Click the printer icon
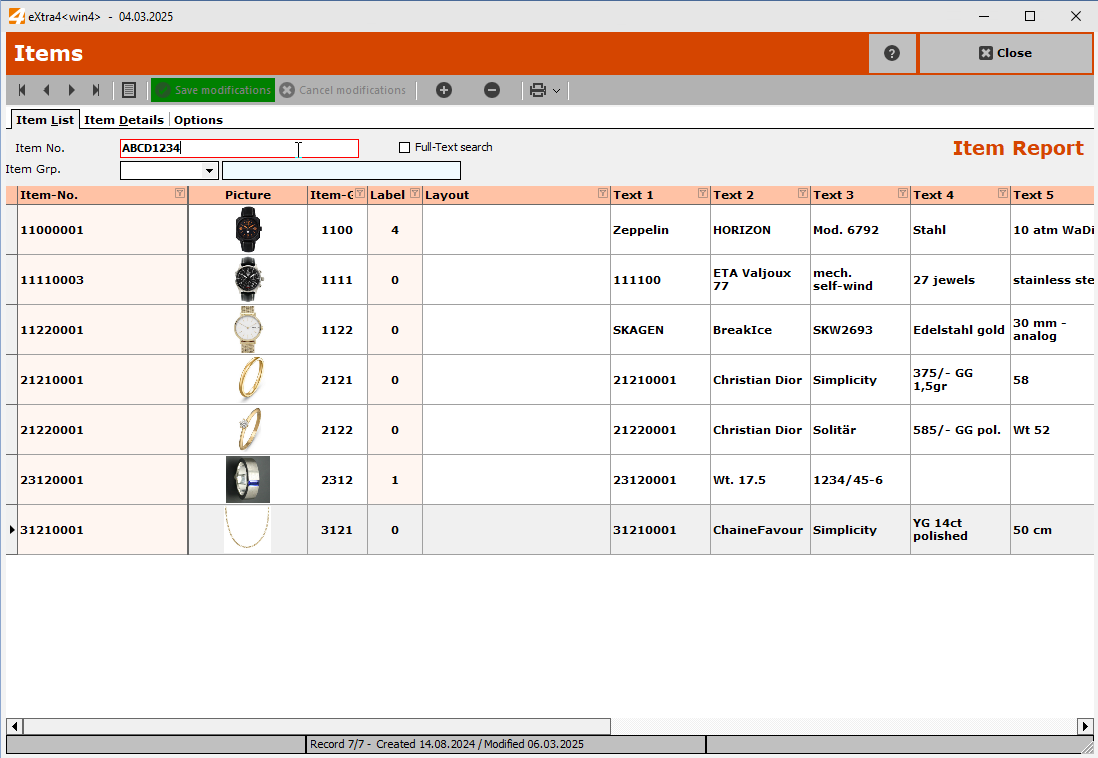This screenshot has height=758, width=1098. 538,90
